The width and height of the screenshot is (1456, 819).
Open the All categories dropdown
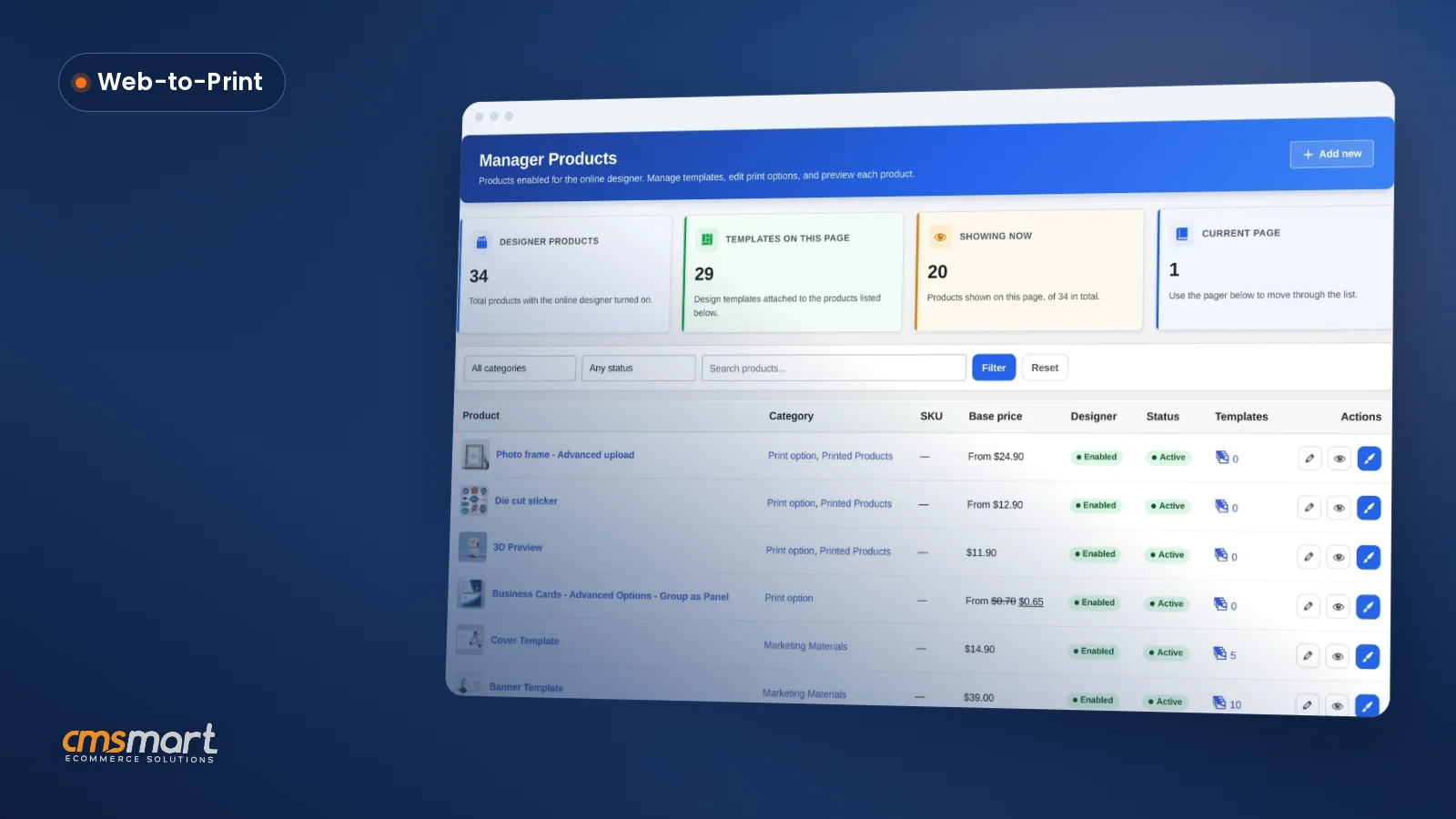click(520, 369)
